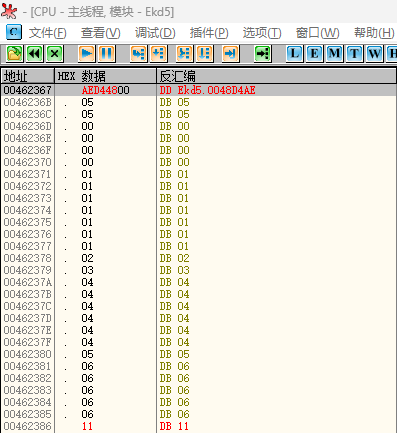
Task: Click the Trace into icon
Action: click(184, 53)
